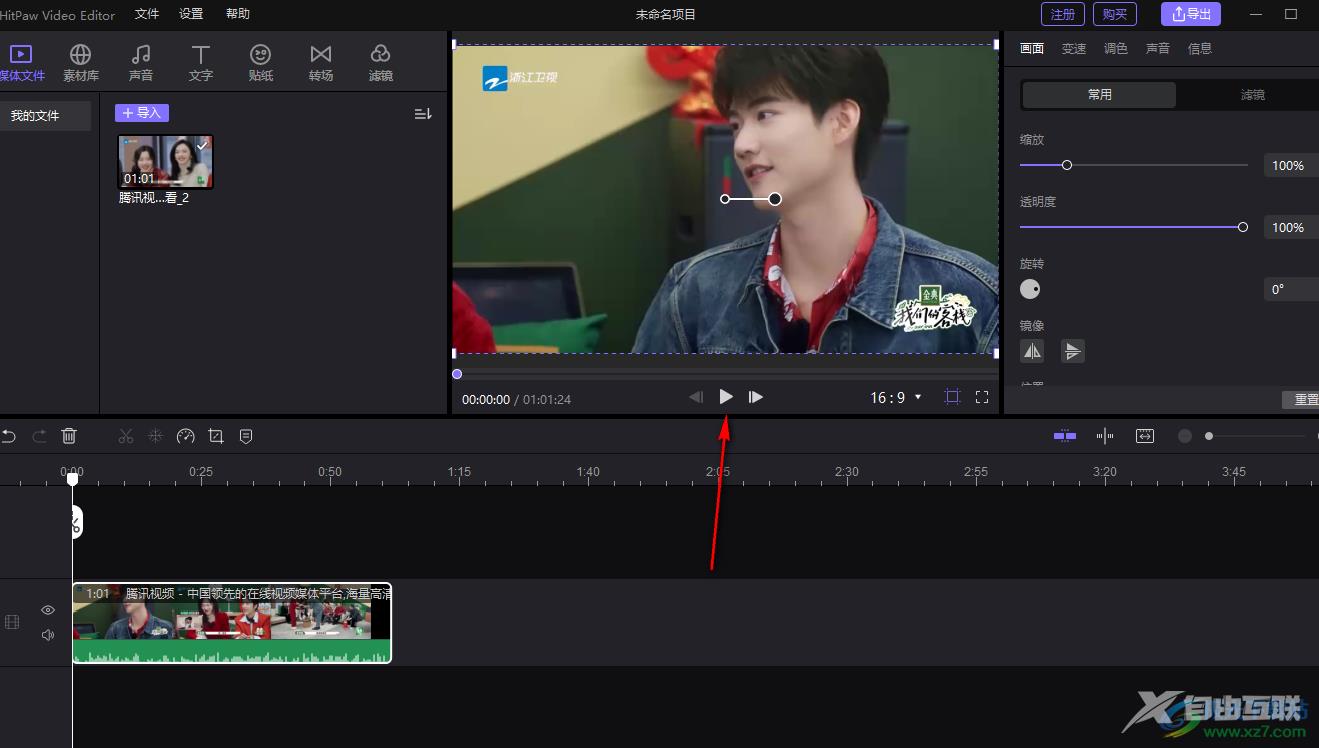Viewport: 1319px width, 748px height.
Task: Select the 腾讯视频 clip on timeline
Action: pyautogui.click(x=232, y=623)
